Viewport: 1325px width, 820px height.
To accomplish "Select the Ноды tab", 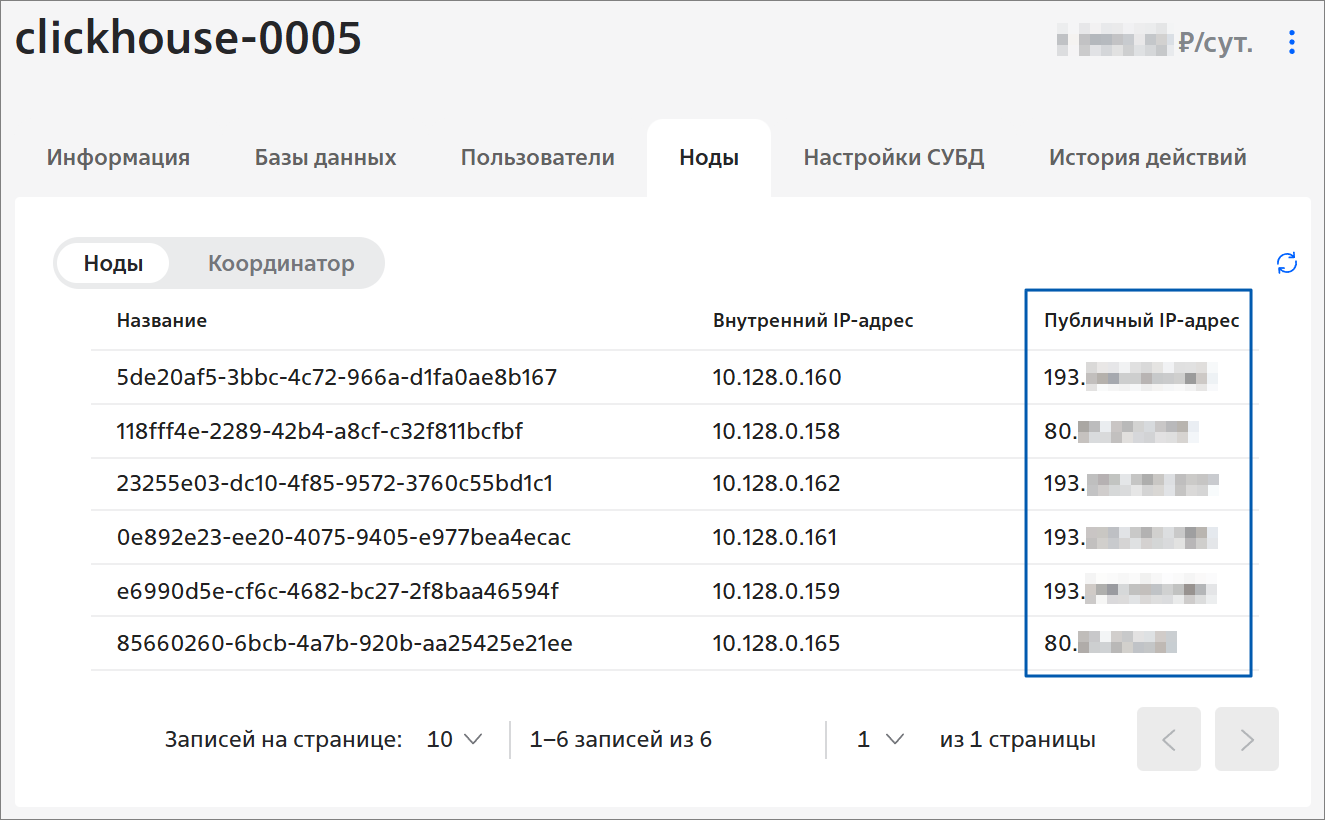I will pos(709,157).
